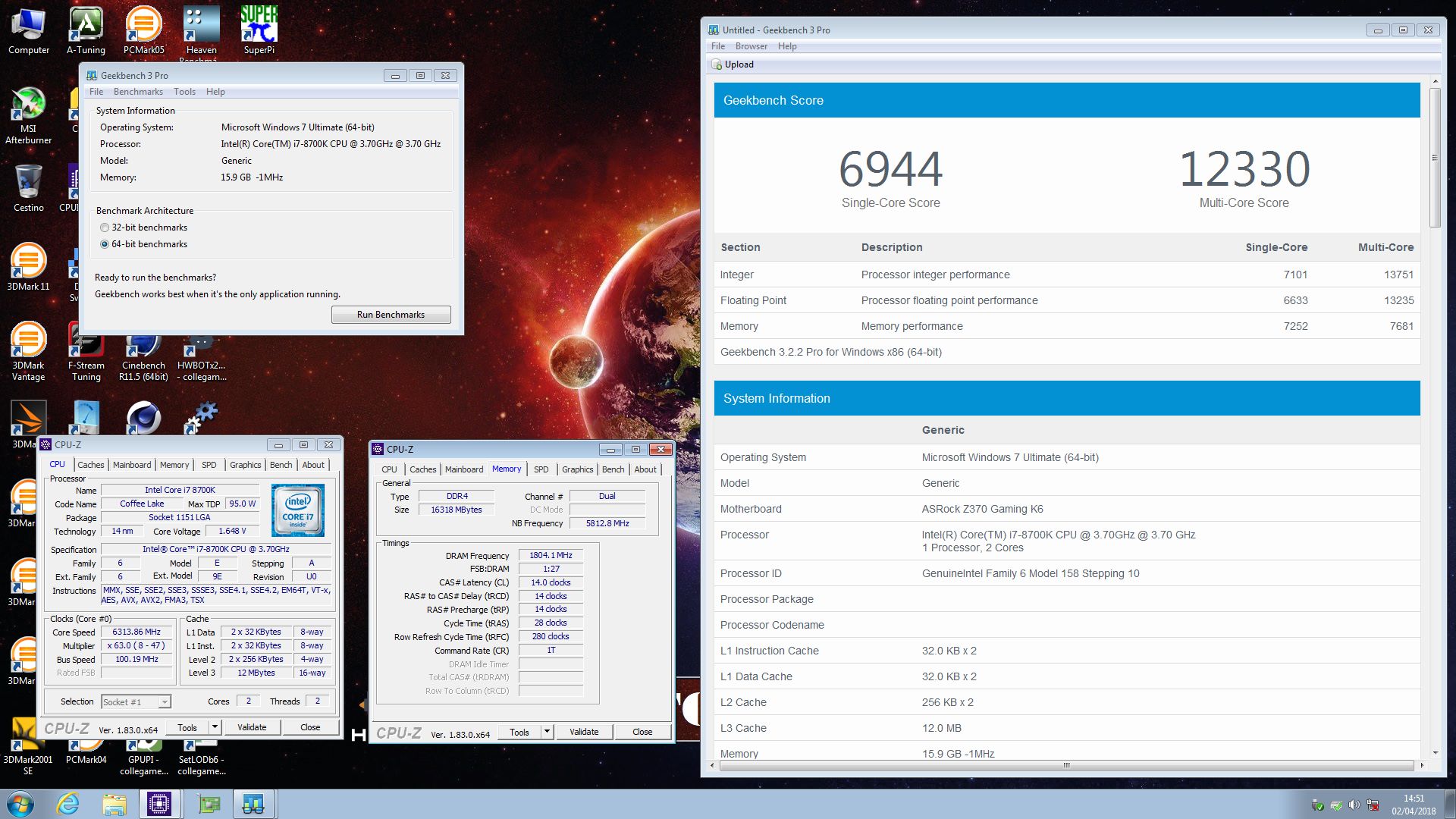Click Tools button in left CPU-Z window
Image resolution: width=1456 pixels, height=819 pixels.
(187, 727)
